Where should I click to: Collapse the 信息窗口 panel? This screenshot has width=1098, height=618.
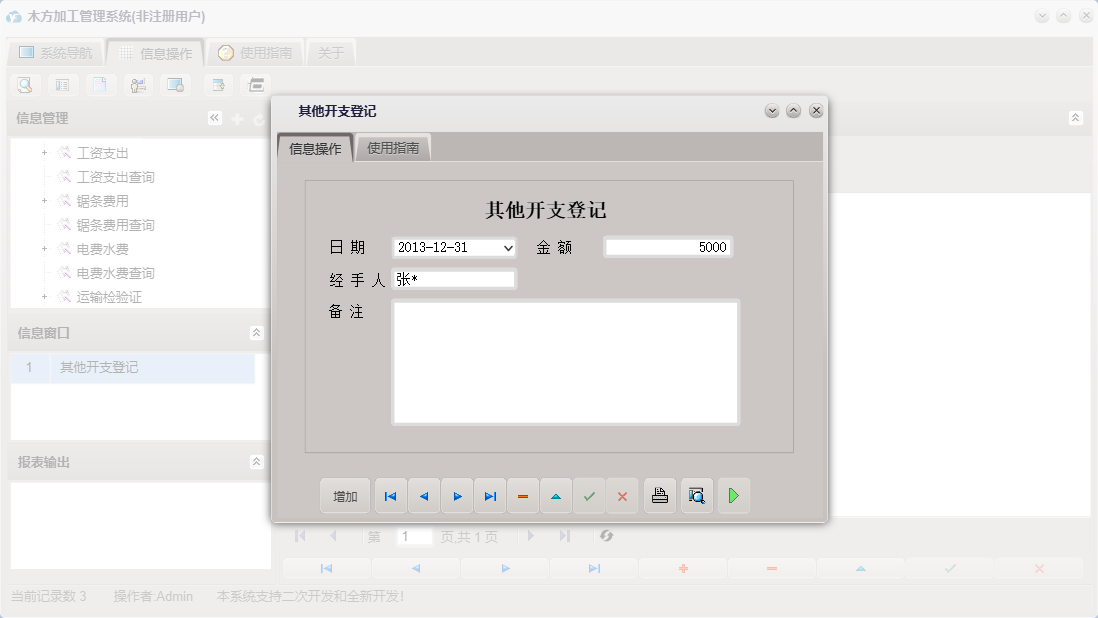click(256, 330)
